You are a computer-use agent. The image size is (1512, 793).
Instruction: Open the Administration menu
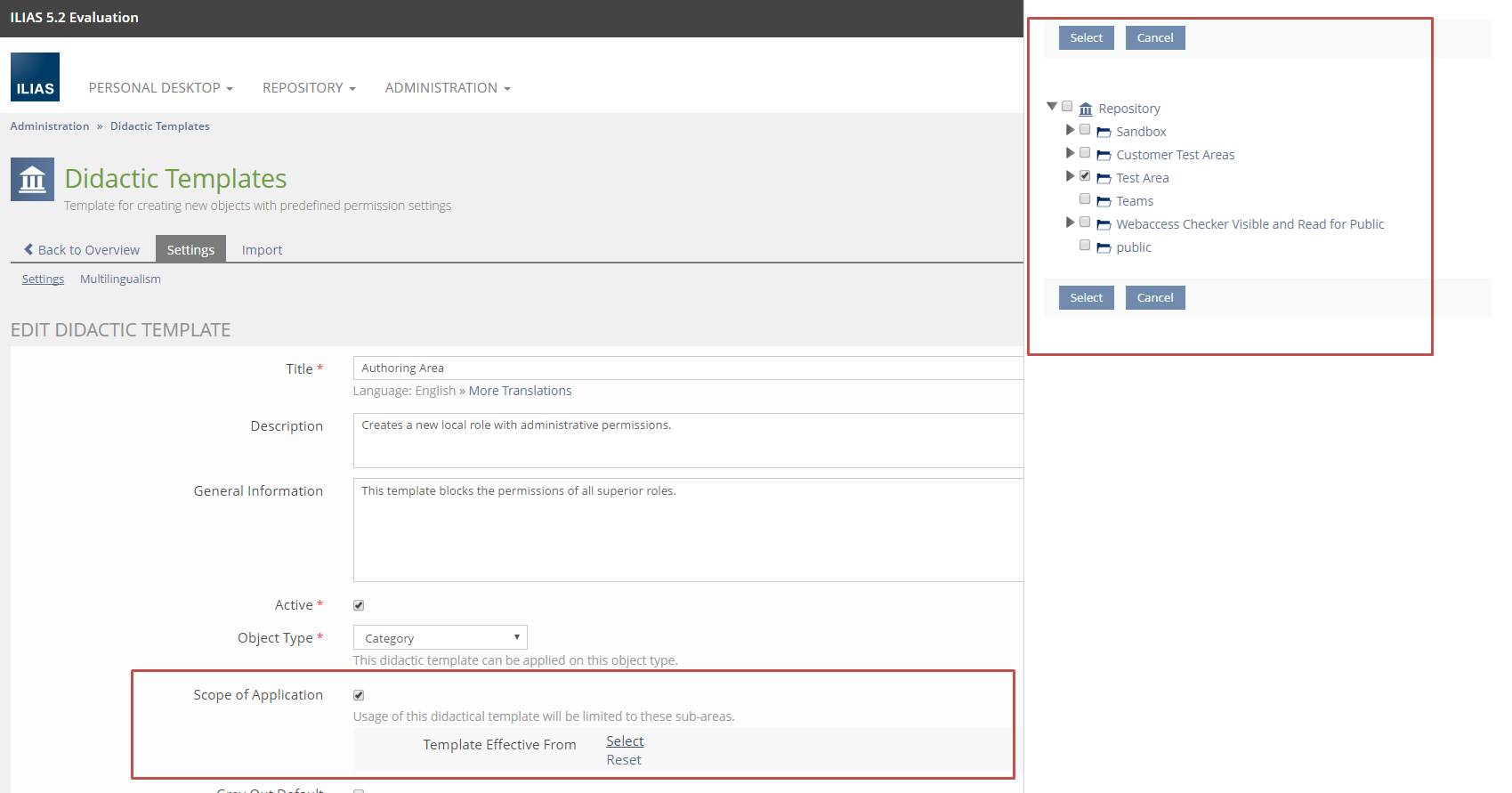(447, 88)
